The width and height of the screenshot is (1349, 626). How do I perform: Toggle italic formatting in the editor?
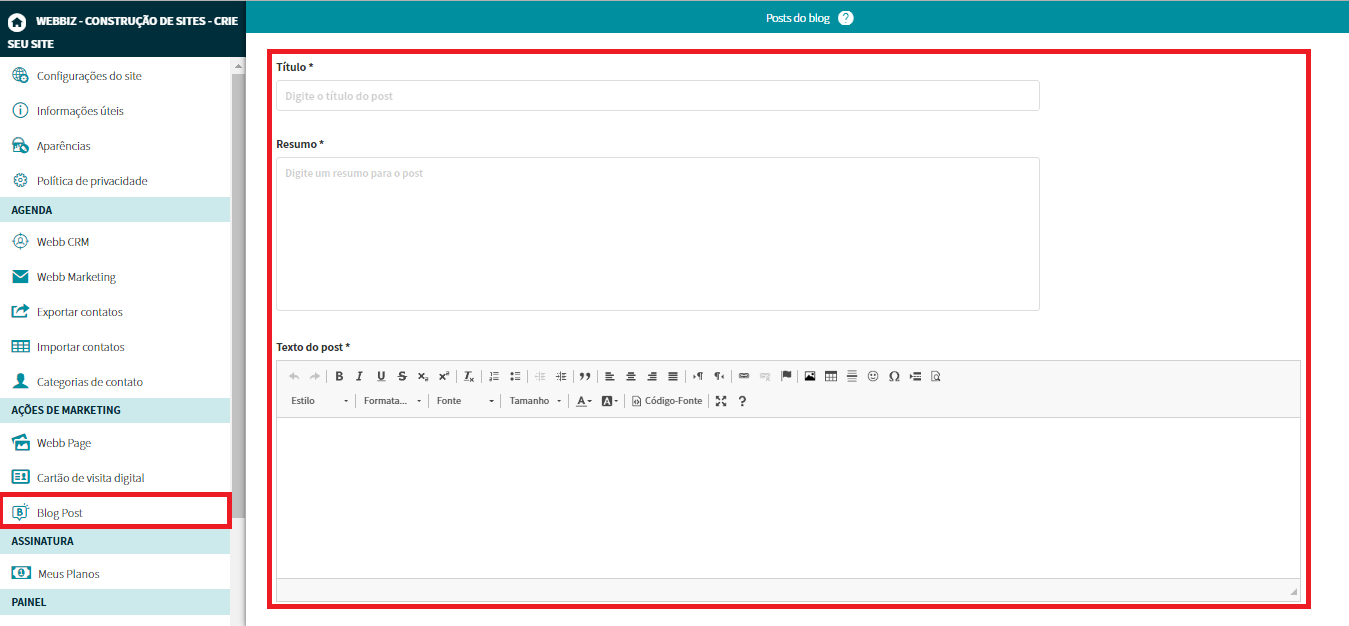click(x=360, y=377)
